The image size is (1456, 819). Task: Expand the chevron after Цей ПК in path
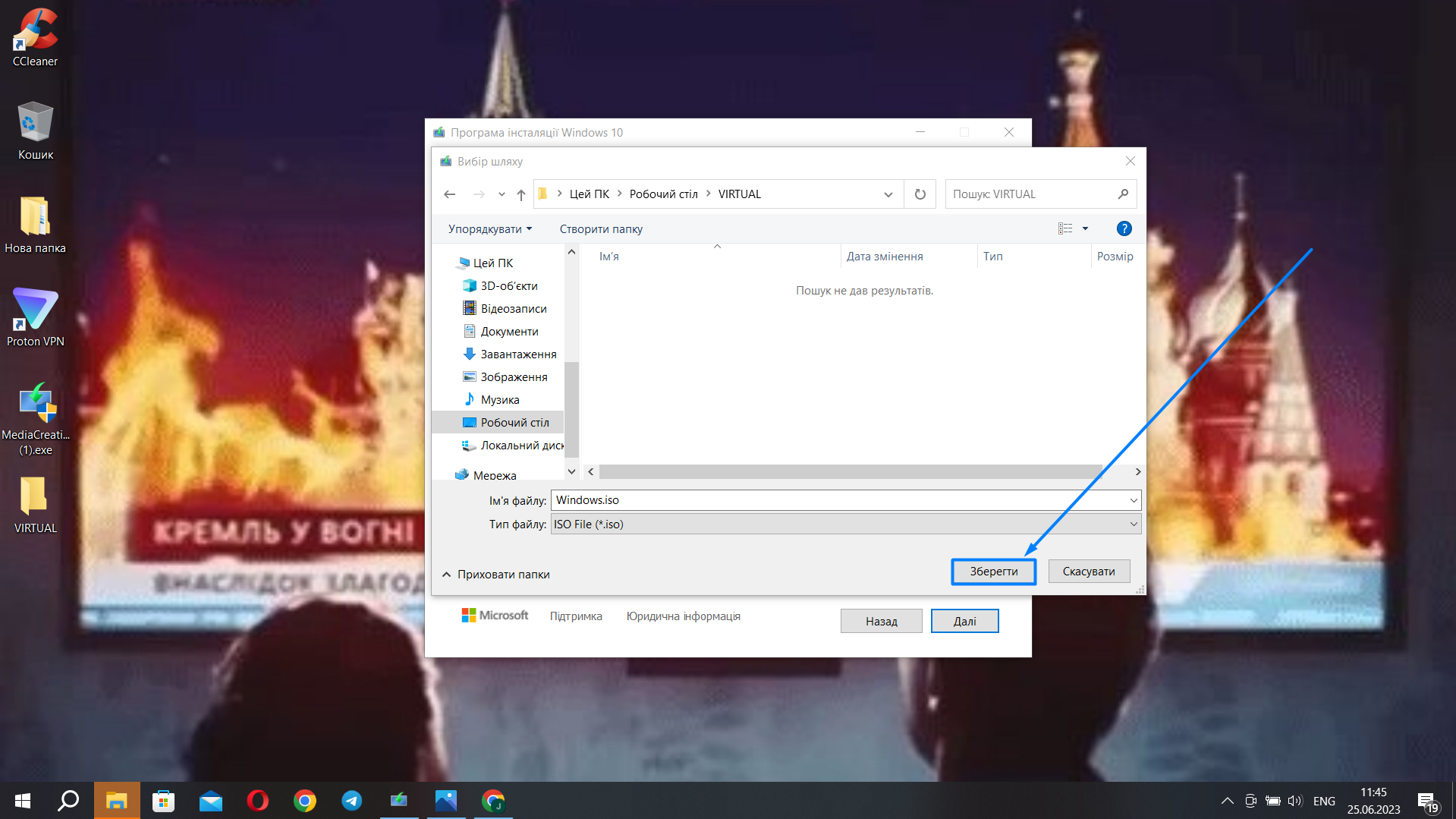pyautogui.click(x=619, y=194)
